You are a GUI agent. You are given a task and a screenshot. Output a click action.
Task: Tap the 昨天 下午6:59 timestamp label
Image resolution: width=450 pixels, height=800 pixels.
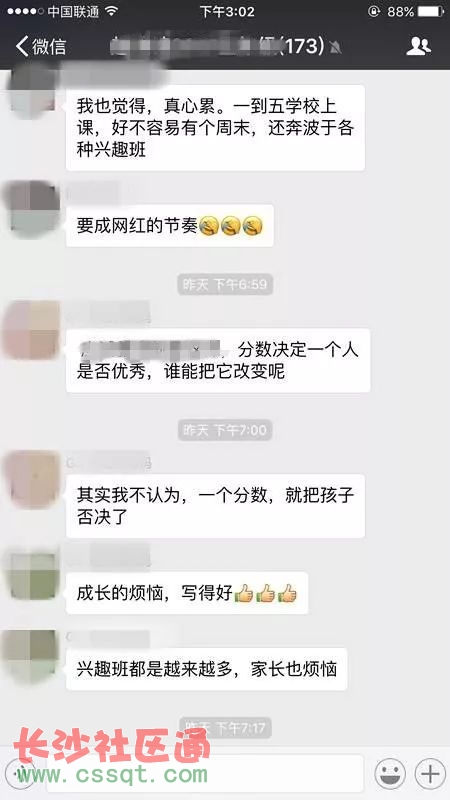point(225,284)
